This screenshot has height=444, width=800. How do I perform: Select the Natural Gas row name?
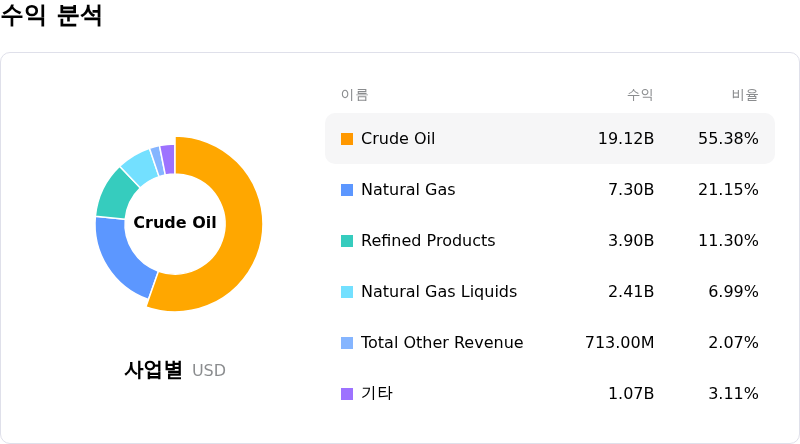pyautogui.click(x=408, y=189)
